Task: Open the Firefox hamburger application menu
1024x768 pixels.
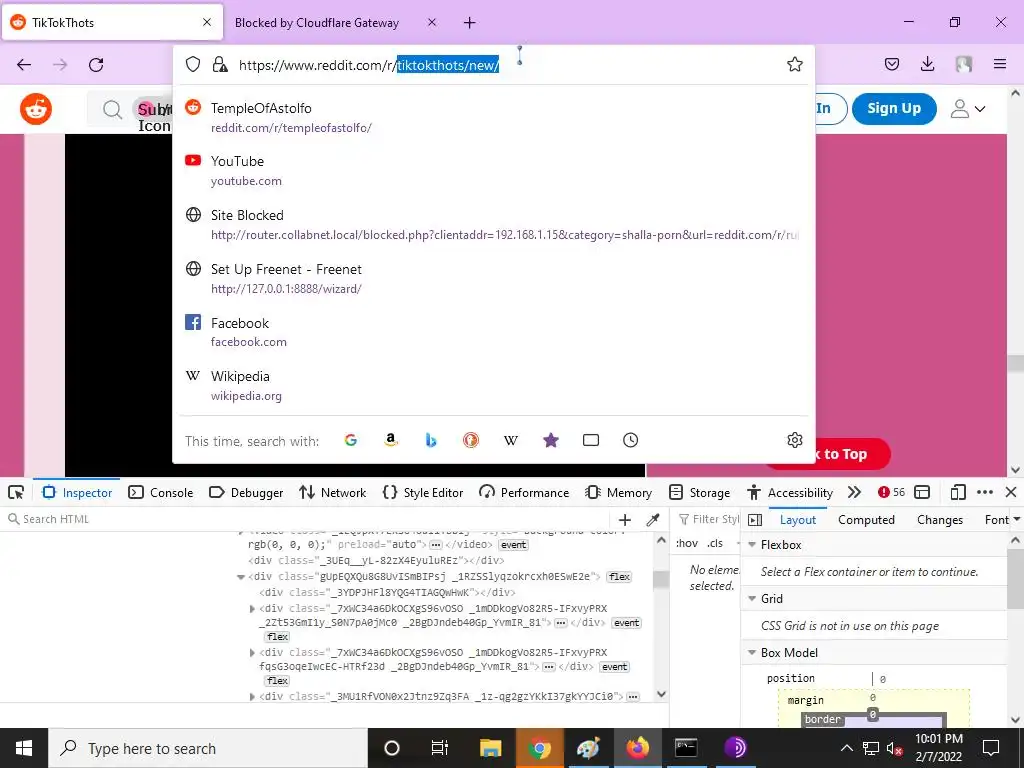Action: [999, 64]
